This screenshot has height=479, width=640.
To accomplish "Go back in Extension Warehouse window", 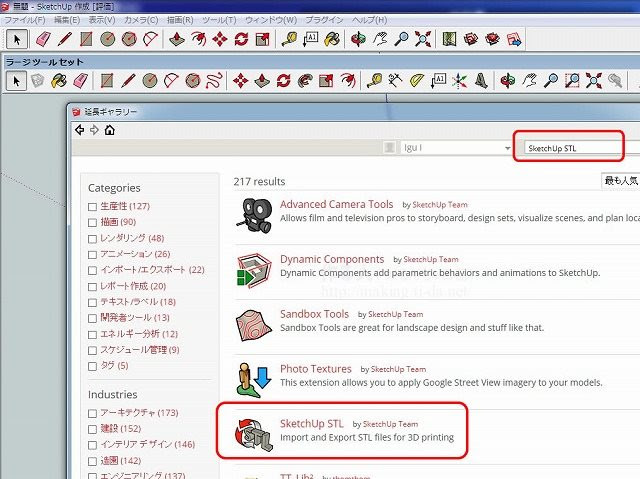I will [80, 130].
